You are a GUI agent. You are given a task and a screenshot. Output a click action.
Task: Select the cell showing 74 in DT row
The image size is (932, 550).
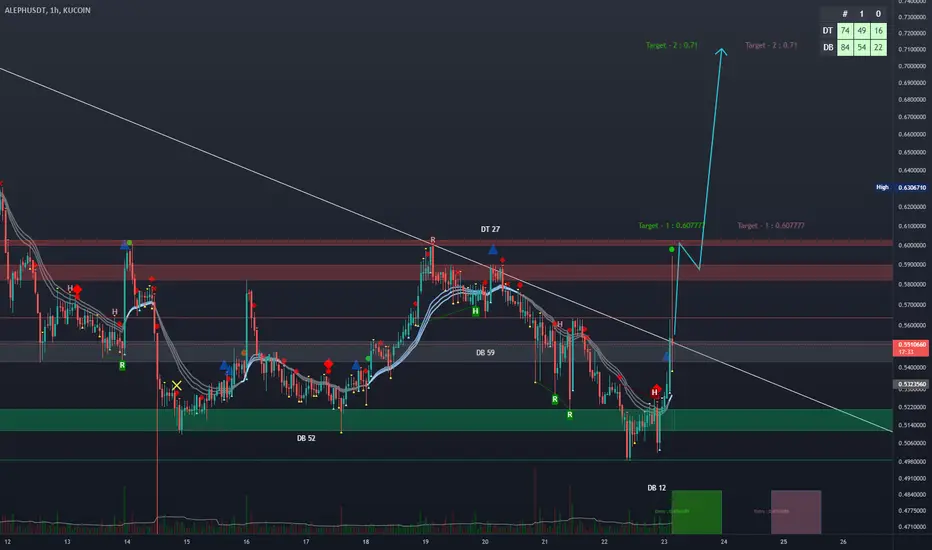pos(845,31)
